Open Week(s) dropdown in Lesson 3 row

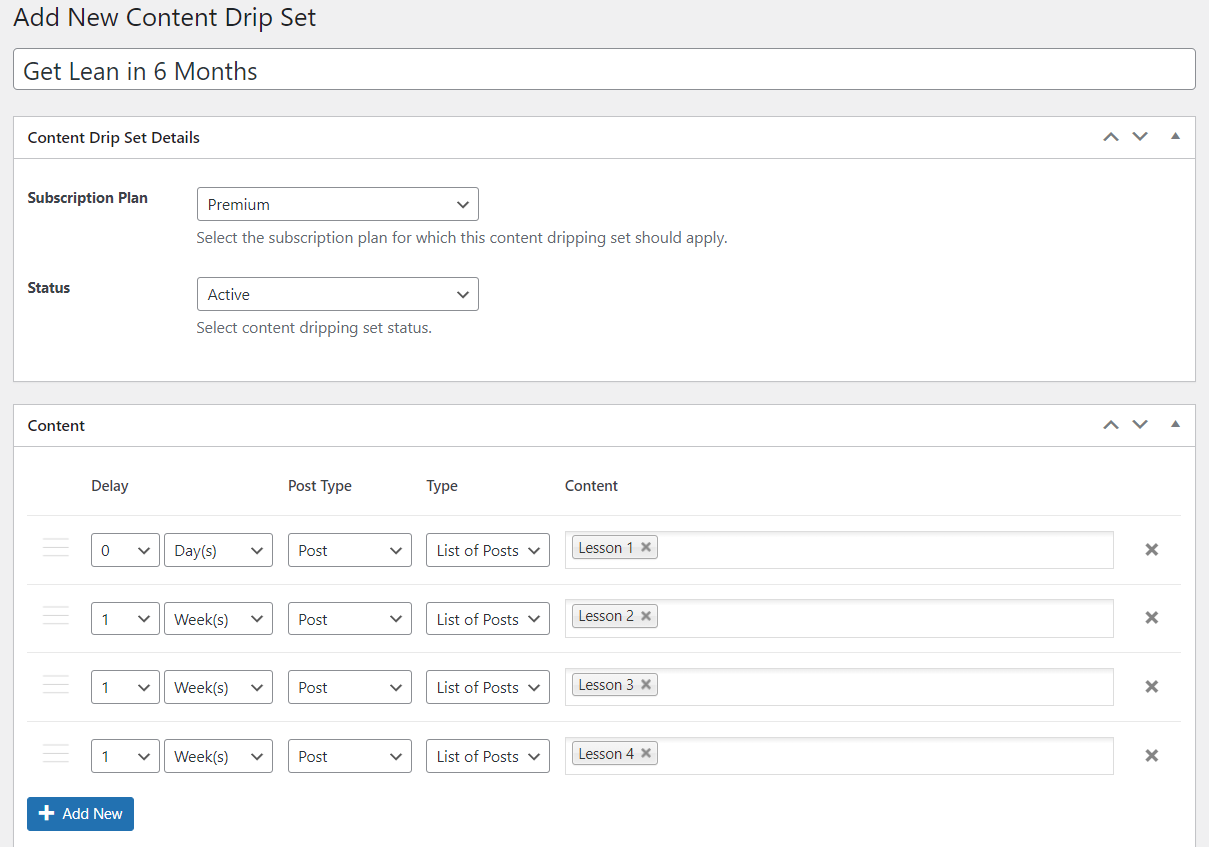pos(218,687)
